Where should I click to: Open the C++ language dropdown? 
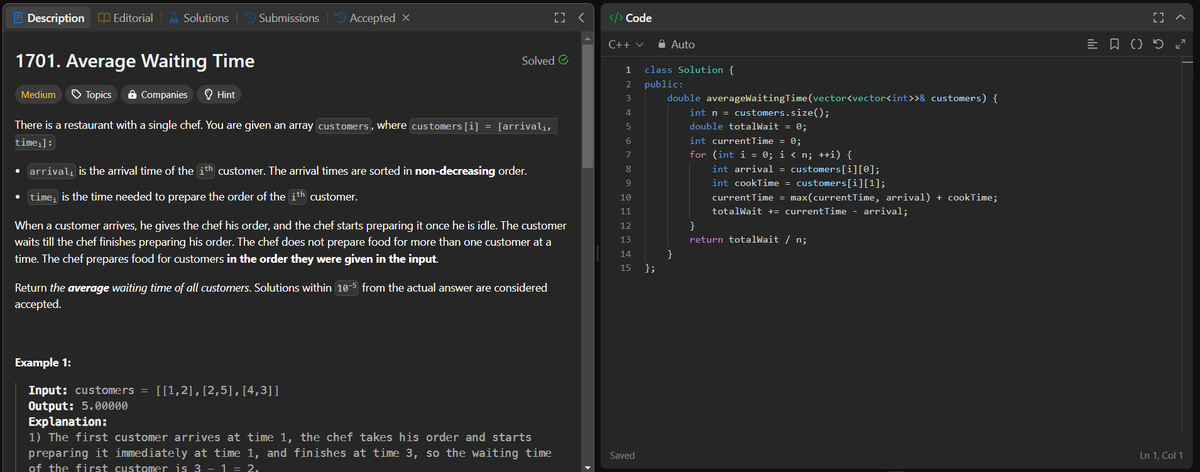pos(624,45)
